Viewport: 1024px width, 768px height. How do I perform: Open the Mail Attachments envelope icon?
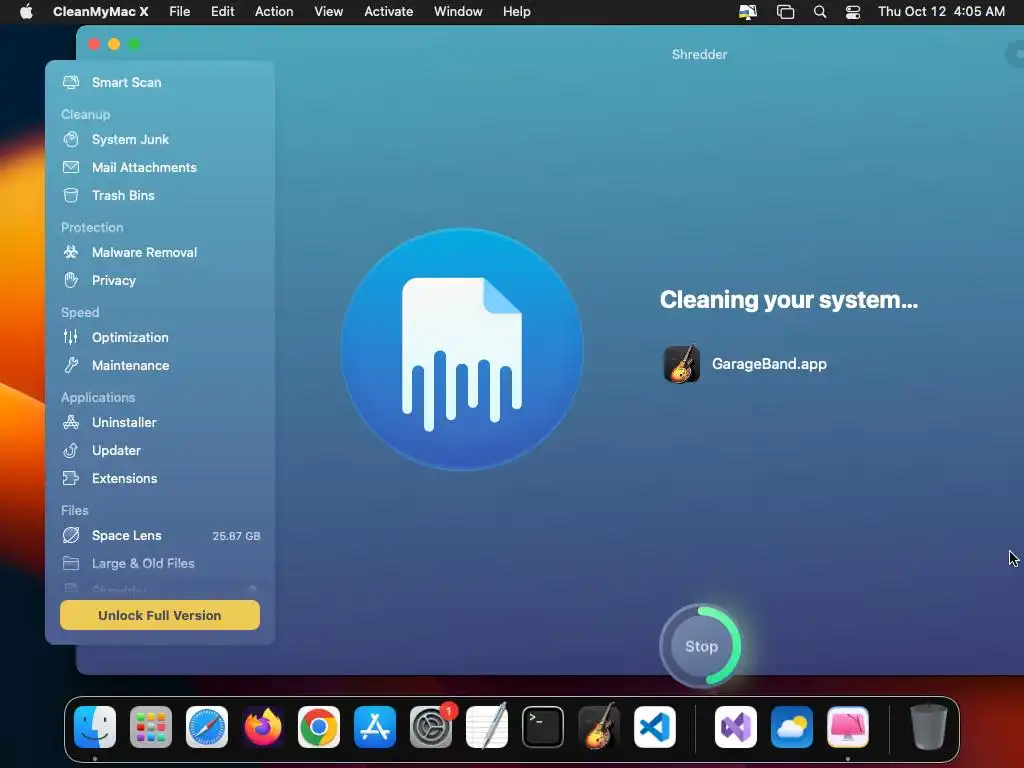[71, 167]
